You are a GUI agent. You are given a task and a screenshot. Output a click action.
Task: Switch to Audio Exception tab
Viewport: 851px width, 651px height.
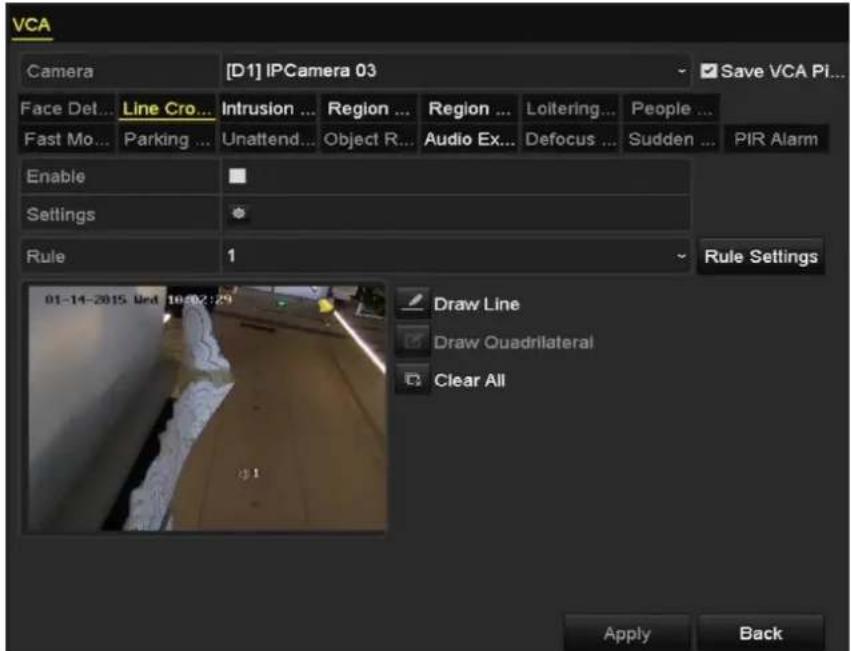(469, 139)
